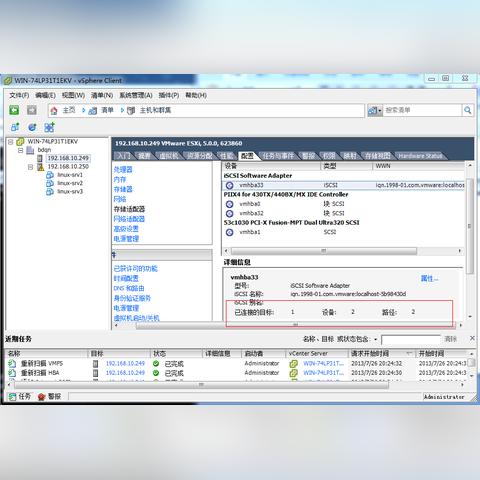
Task: Open the 身份验证服务 link
Action: coord(132,298)
